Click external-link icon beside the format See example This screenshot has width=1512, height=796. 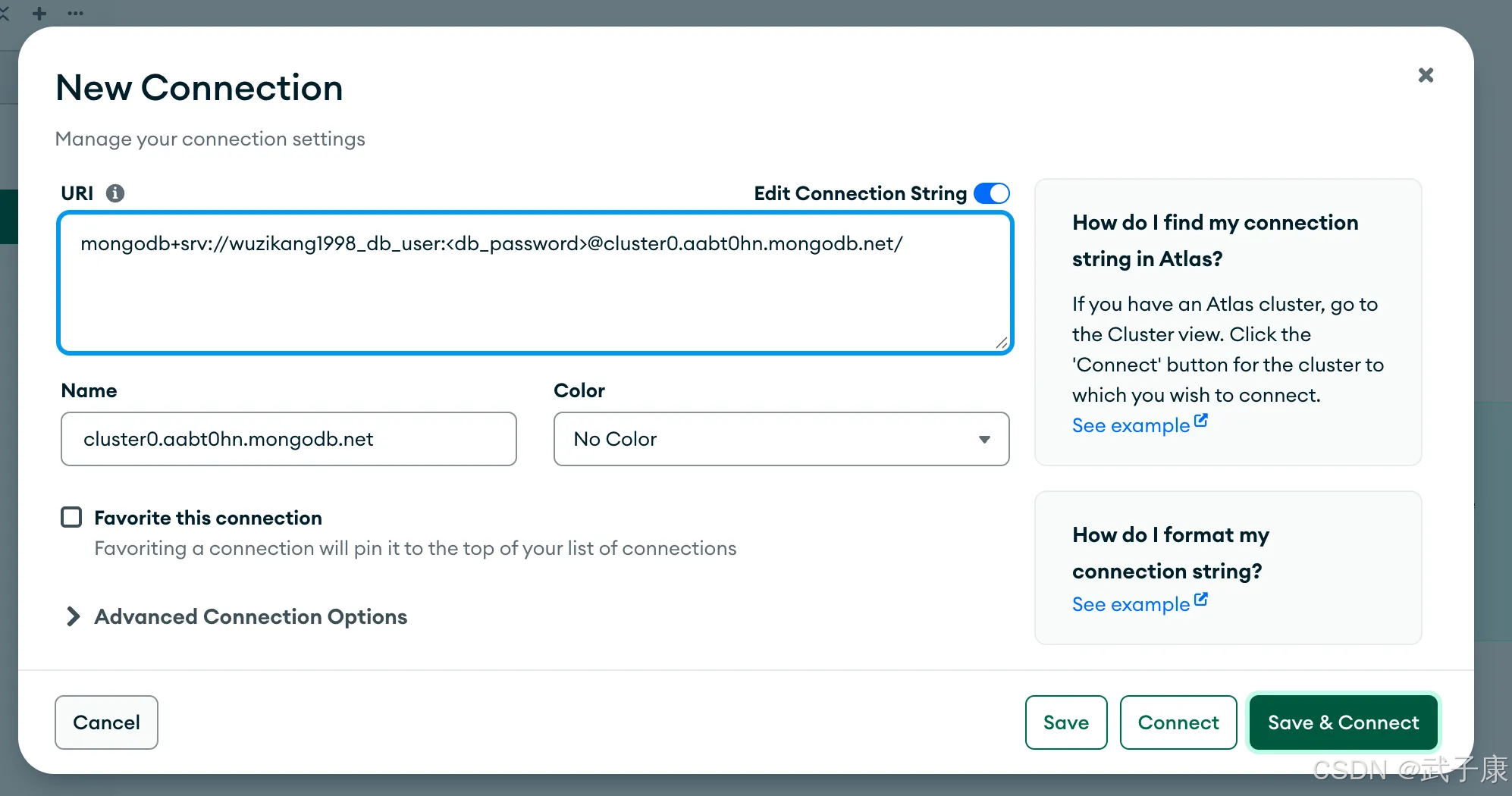[1201, 600]
